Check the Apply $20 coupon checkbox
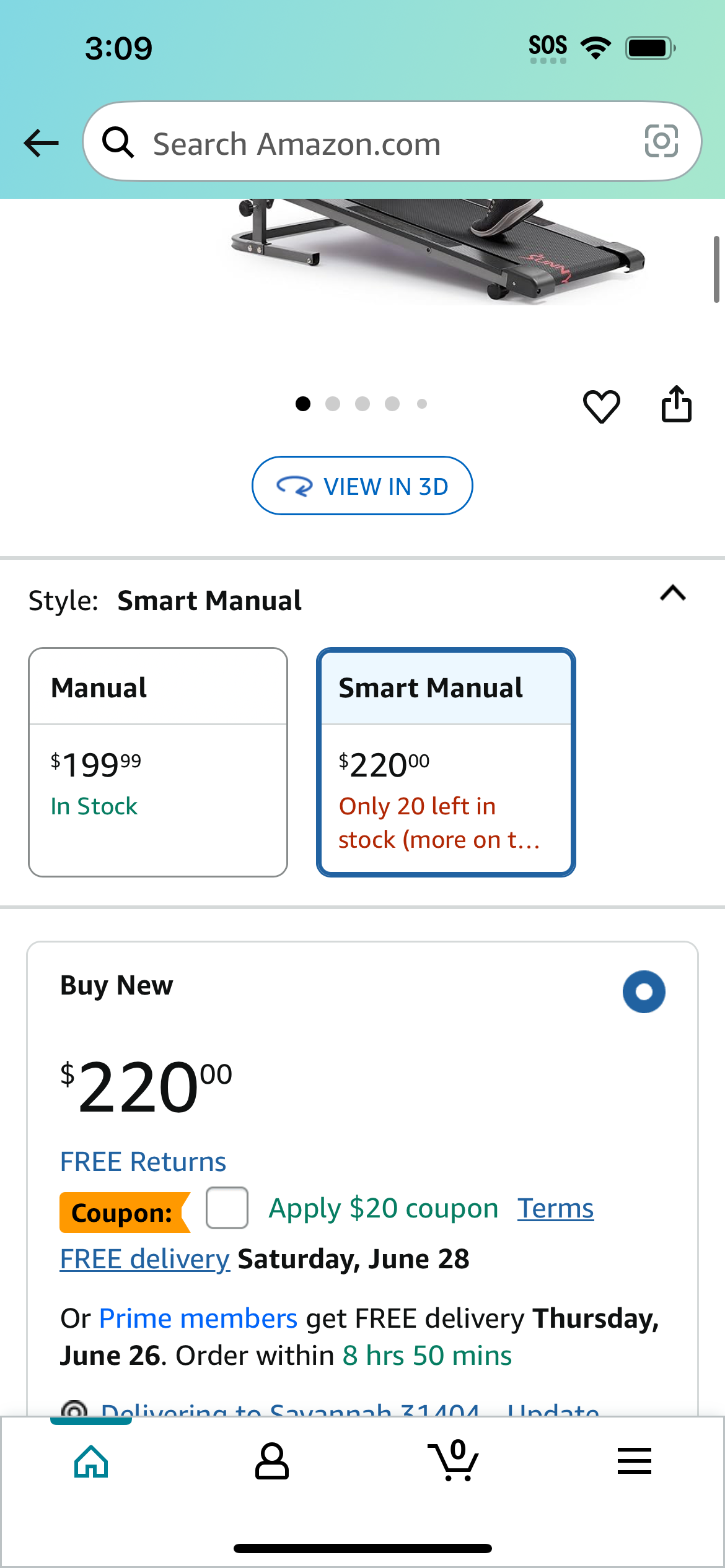 pyautogui.click(x=227, y=1208)
